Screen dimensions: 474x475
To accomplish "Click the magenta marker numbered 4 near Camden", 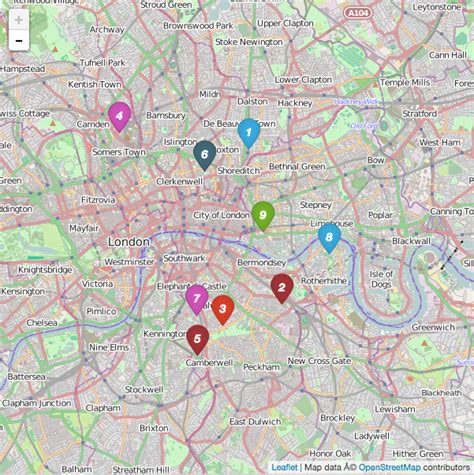I will (x=119, y=117).
